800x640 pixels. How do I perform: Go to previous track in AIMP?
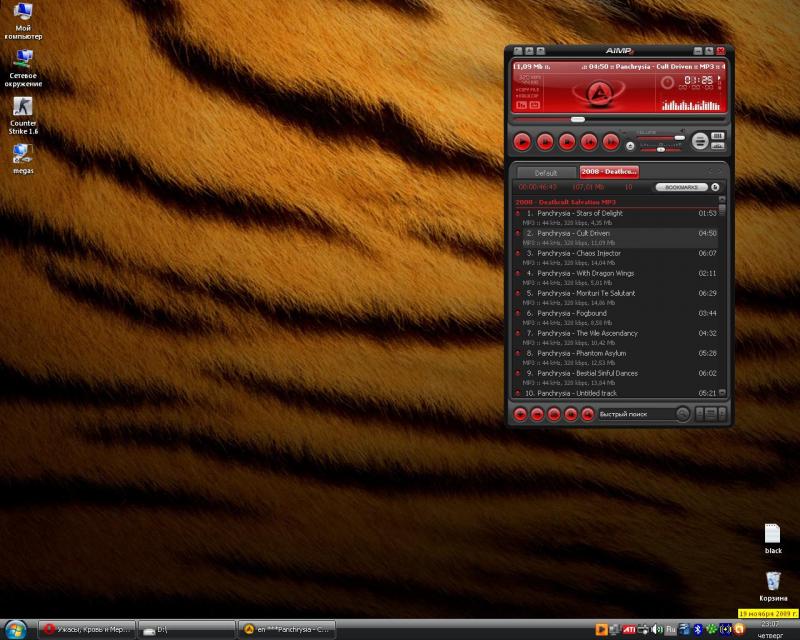(589, 142)
